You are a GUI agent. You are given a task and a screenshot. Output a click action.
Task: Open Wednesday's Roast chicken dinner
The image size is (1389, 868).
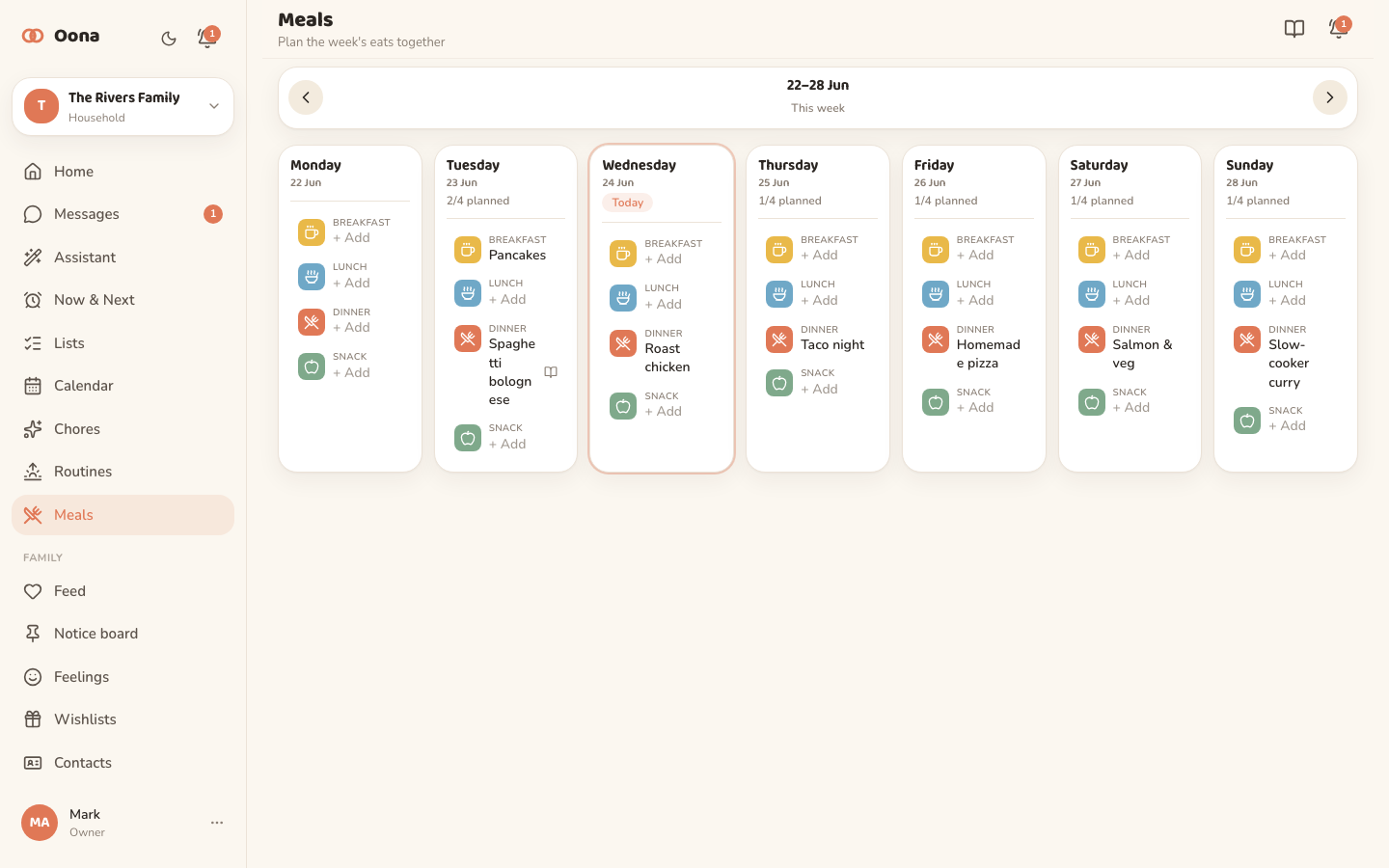click(x=667, y=358)
